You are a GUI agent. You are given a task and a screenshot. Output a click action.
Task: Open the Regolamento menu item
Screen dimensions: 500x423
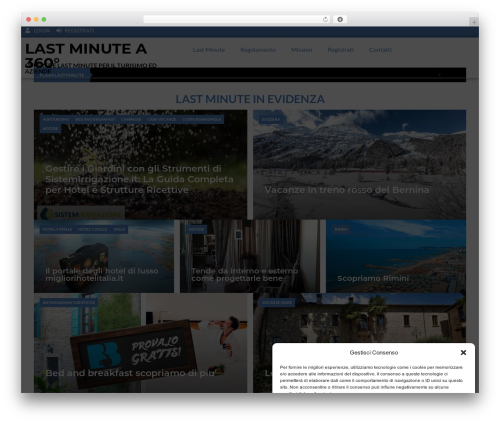coord(258,50)
